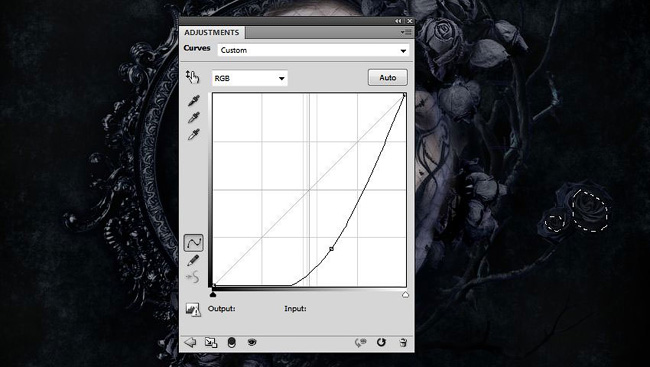
Task: Click the black point input slider
Action: click(x=213, y=294)
